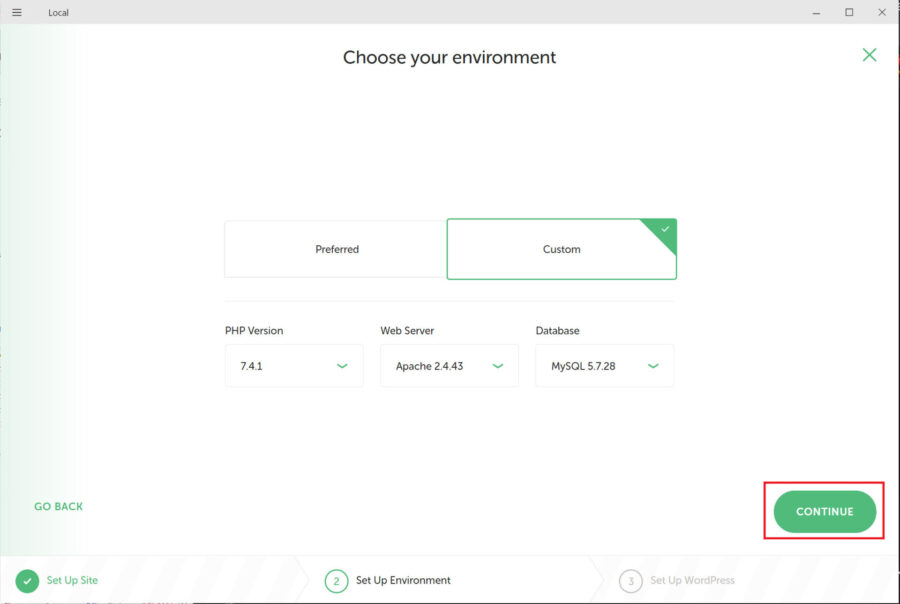Click the step 3 circle icon
This screenshot has height=604, width=900.
pos(631,581)
